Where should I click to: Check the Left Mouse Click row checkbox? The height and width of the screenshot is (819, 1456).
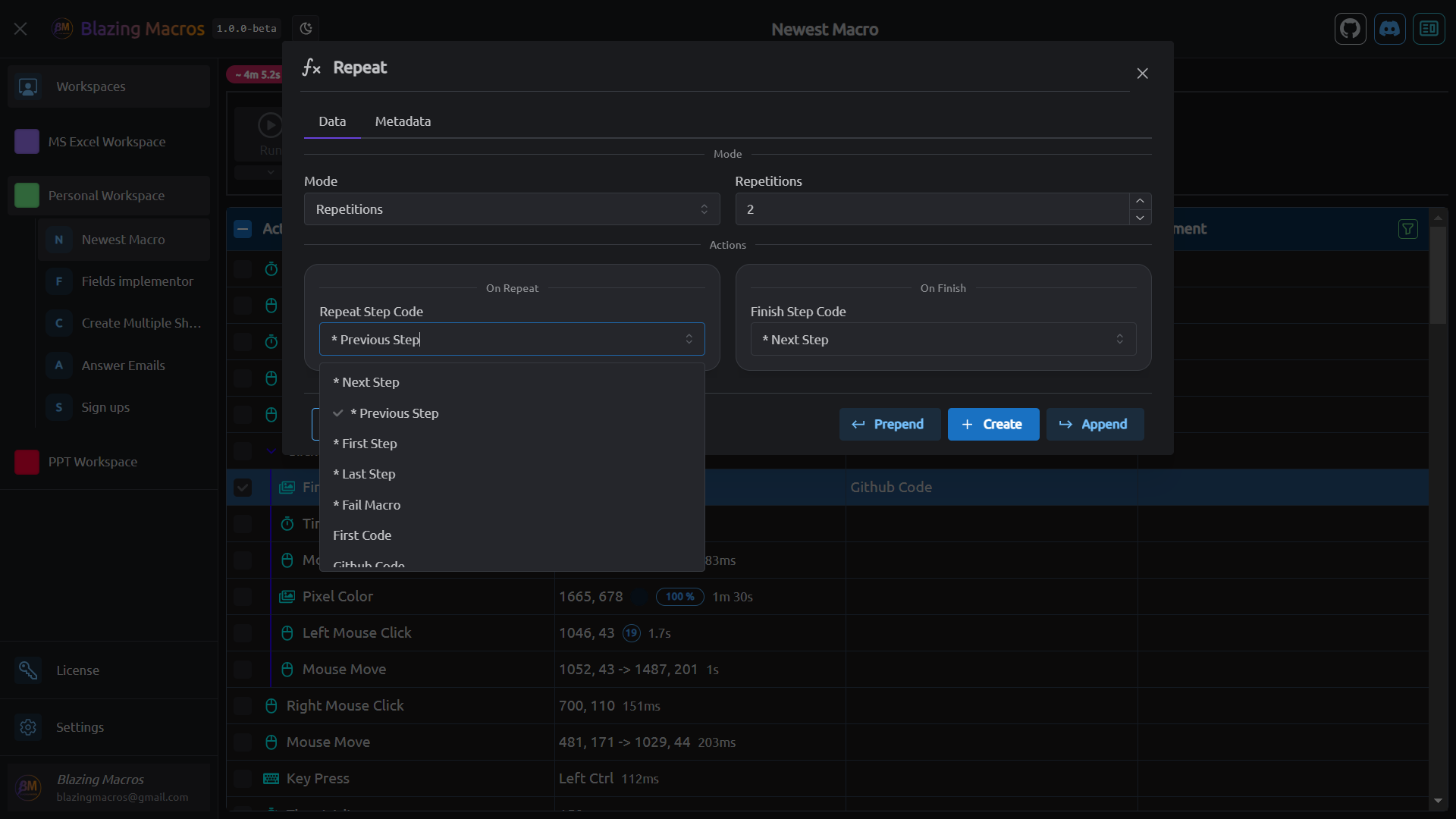coord(243,633)
